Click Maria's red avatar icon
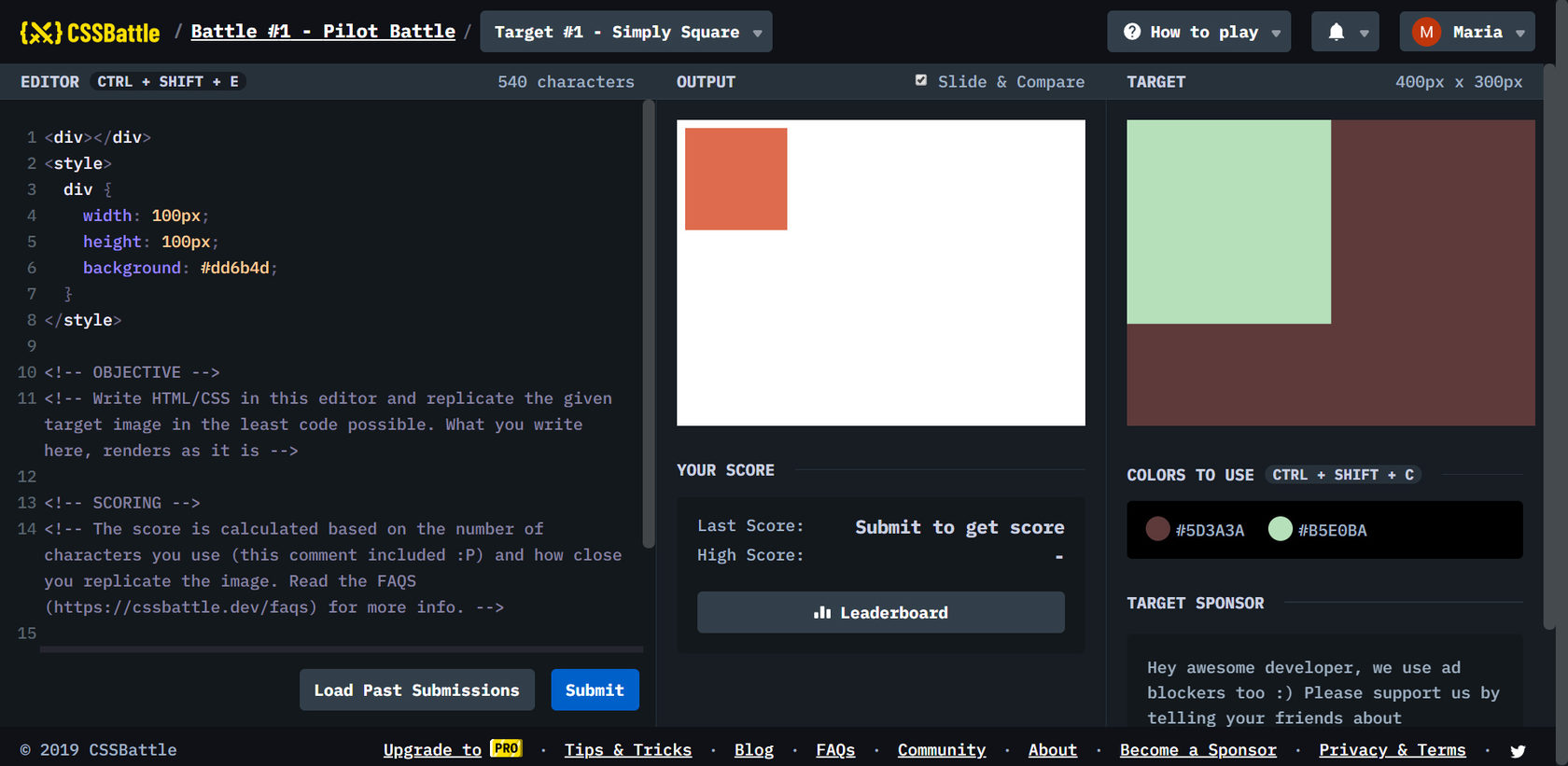Image resolution: width=1568 pixels, height=766 pixels. [1426, 32]
